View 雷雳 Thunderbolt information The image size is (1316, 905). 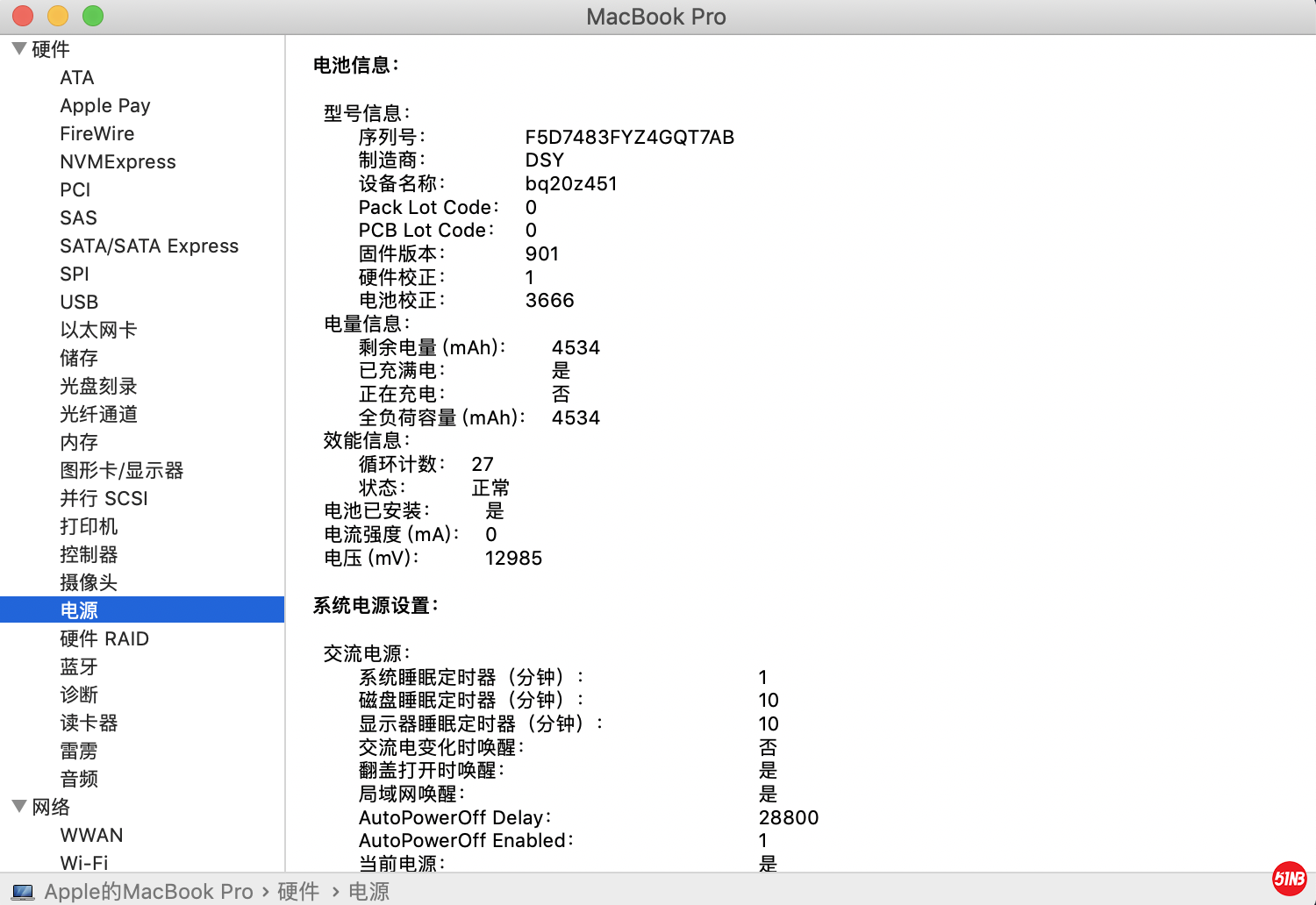point(79,751)
